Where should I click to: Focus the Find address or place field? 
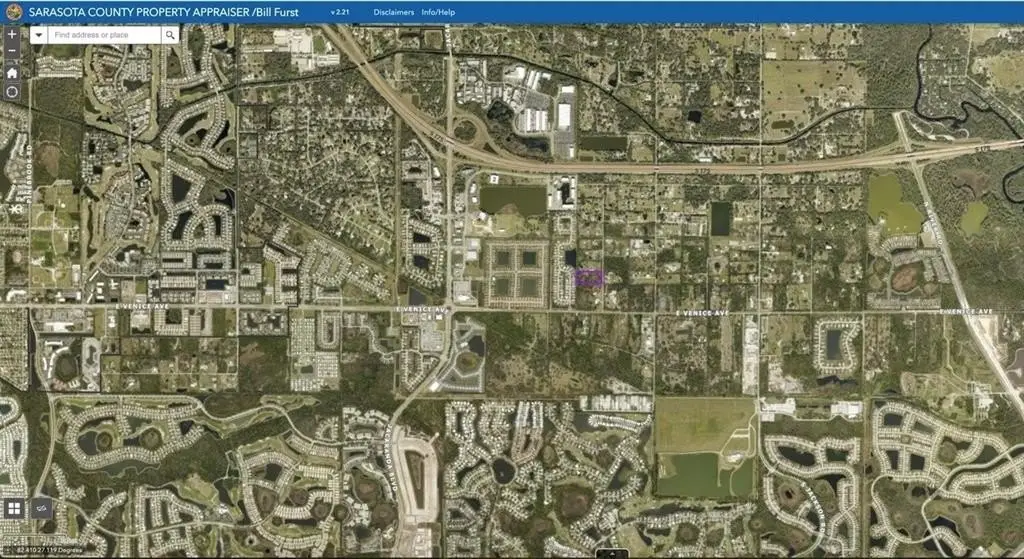click(105, 34)
